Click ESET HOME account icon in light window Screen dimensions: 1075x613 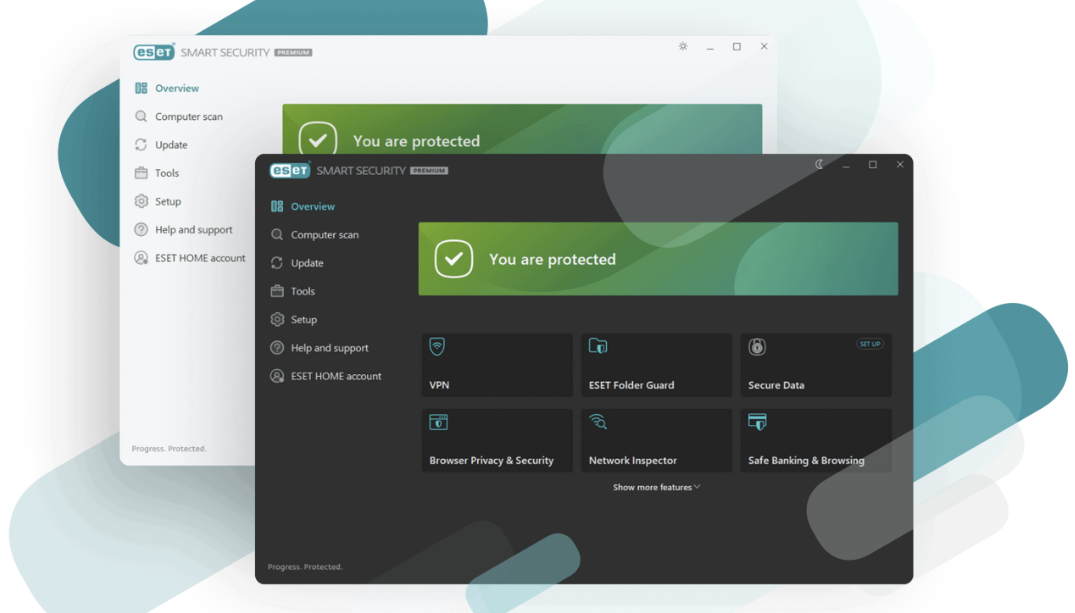[141, 258]
